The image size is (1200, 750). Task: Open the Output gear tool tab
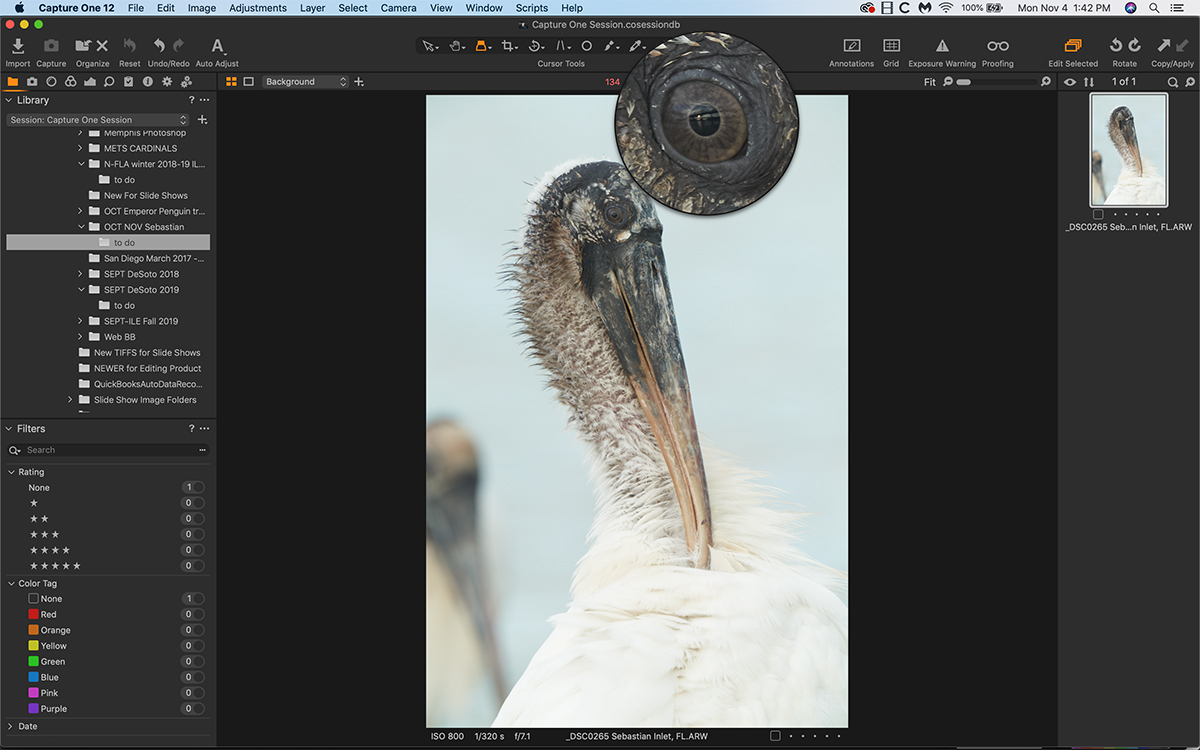point(167,82)
